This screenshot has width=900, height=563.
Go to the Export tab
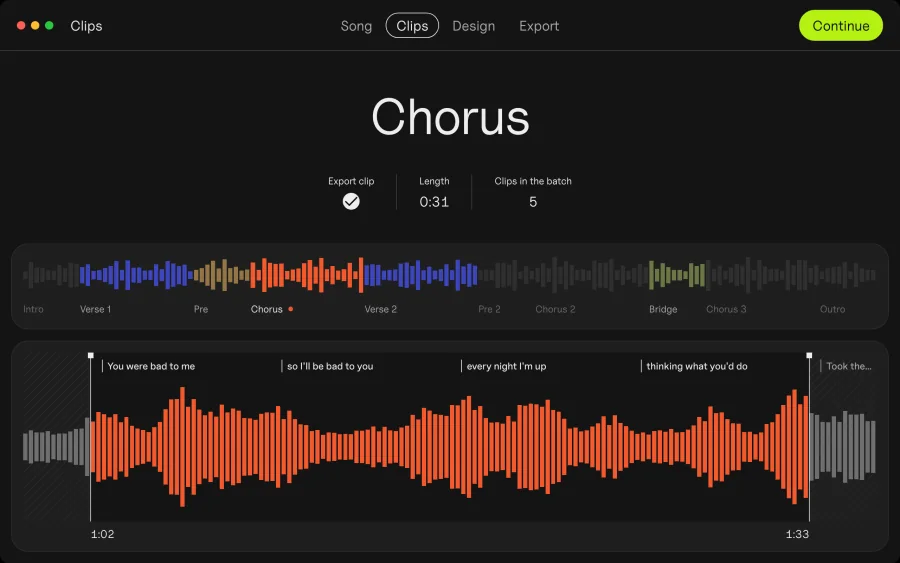pyautogui.click(x=539, y=26)
